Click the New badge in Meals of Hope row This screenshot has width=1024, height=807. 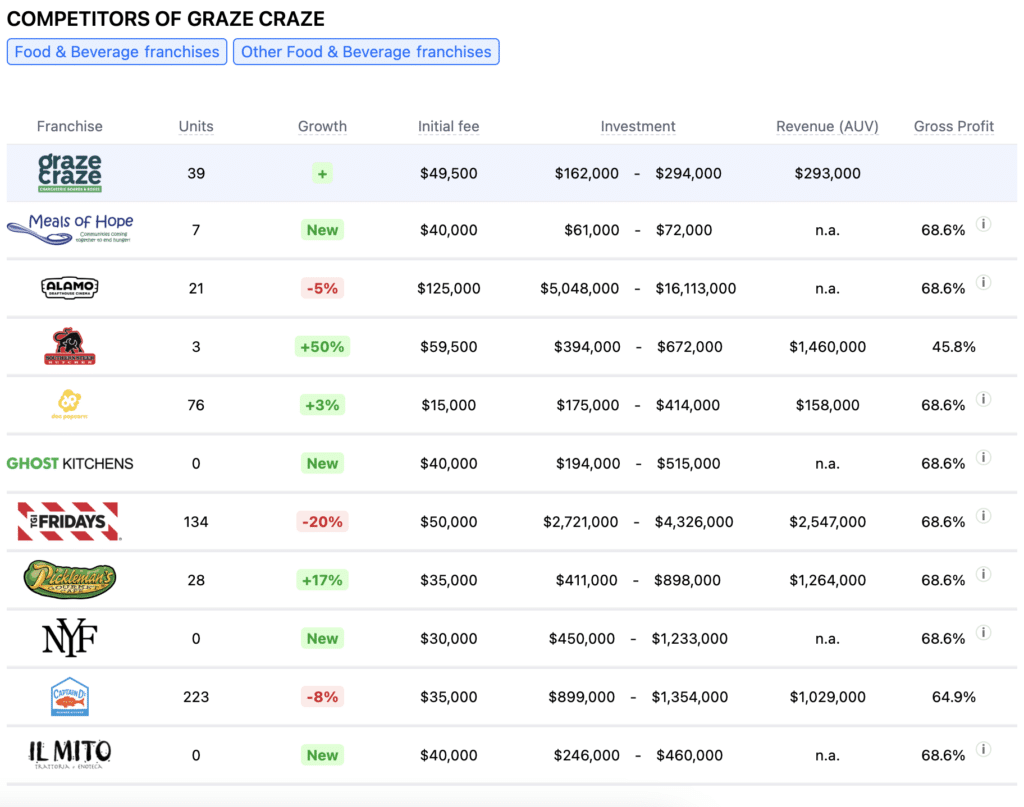click(323, 230)
